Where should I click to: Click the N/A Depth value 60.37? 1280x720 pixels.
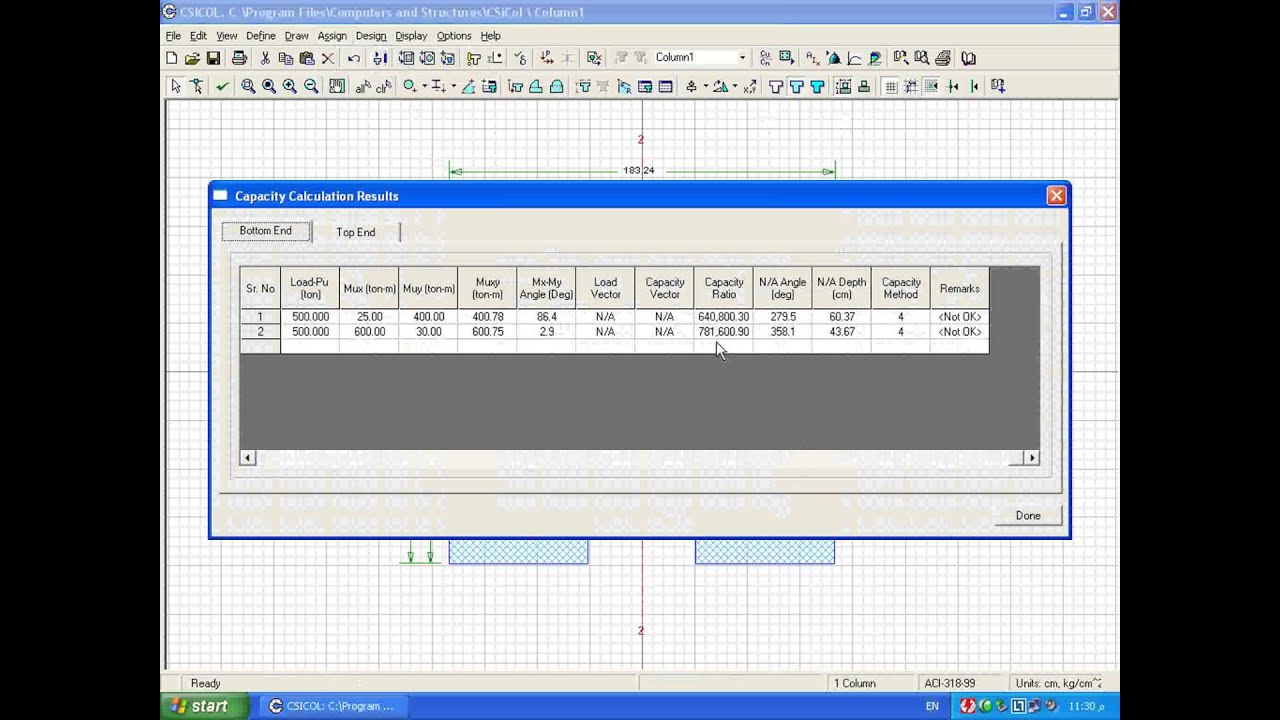coord(842,317)
